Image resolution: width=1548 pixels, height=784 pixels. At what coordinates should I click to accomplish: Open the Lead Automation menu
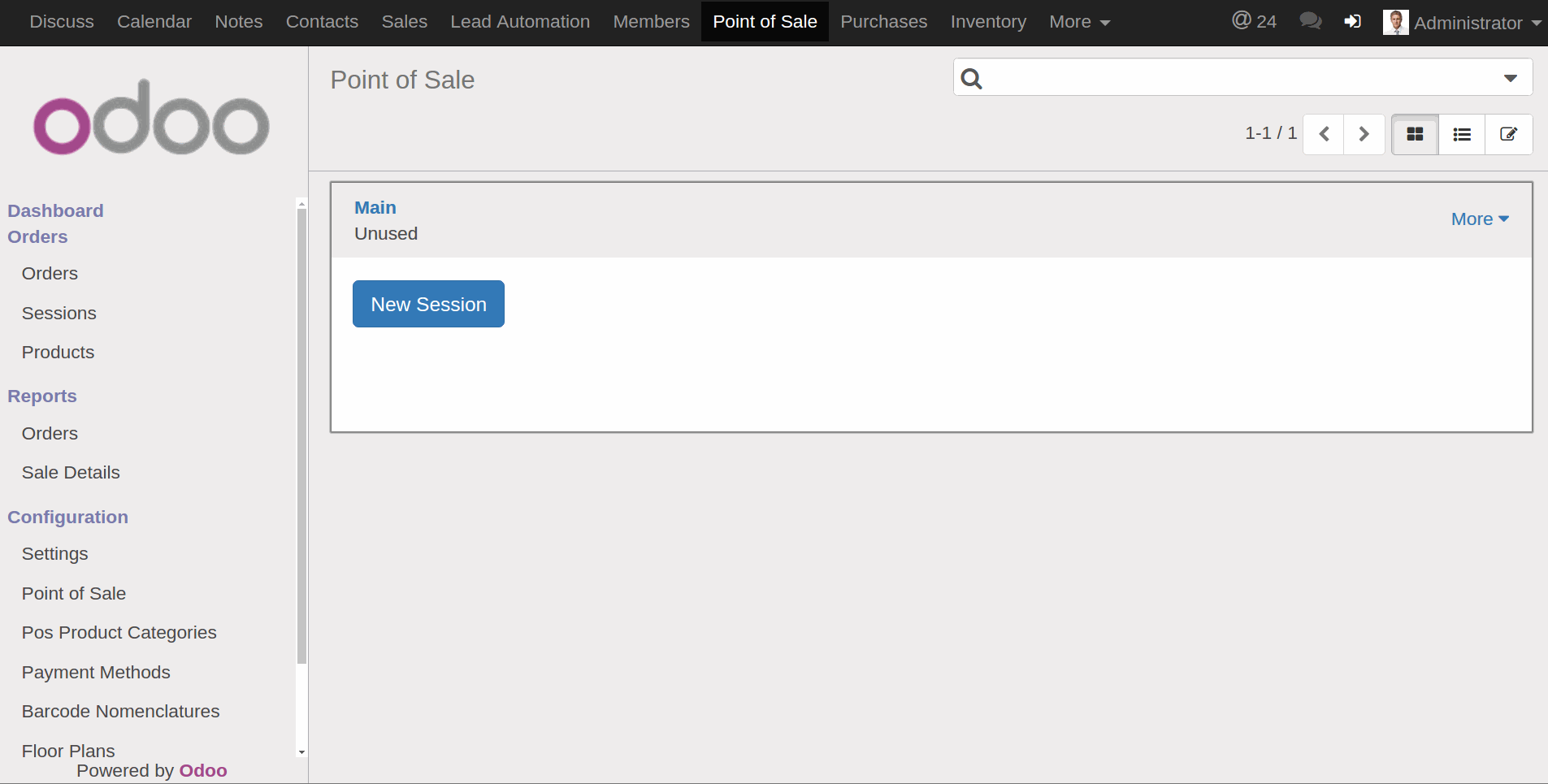tap(520, 22)
